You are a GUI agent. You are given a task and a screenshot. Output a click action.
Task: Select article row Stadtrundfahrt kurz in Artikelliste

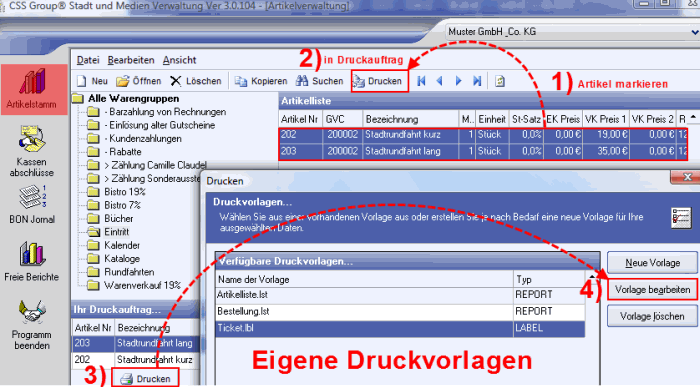[x=483, y=135]
